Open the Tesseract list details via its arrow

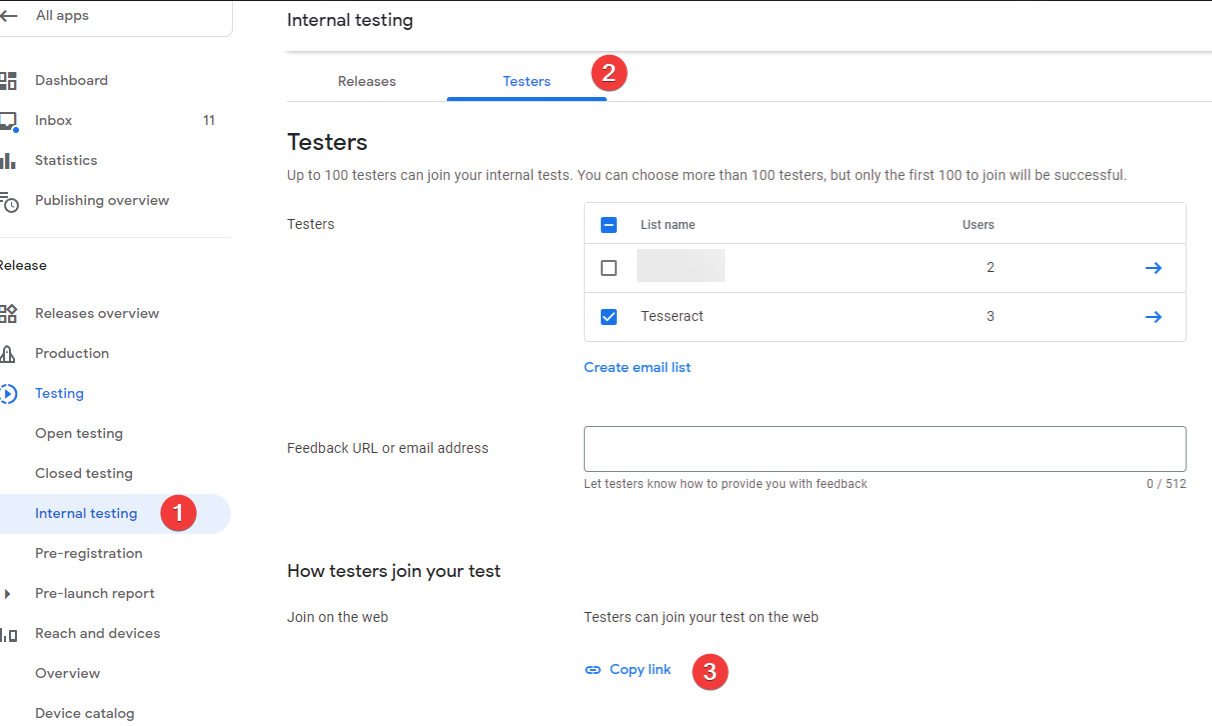[1153, 316]
